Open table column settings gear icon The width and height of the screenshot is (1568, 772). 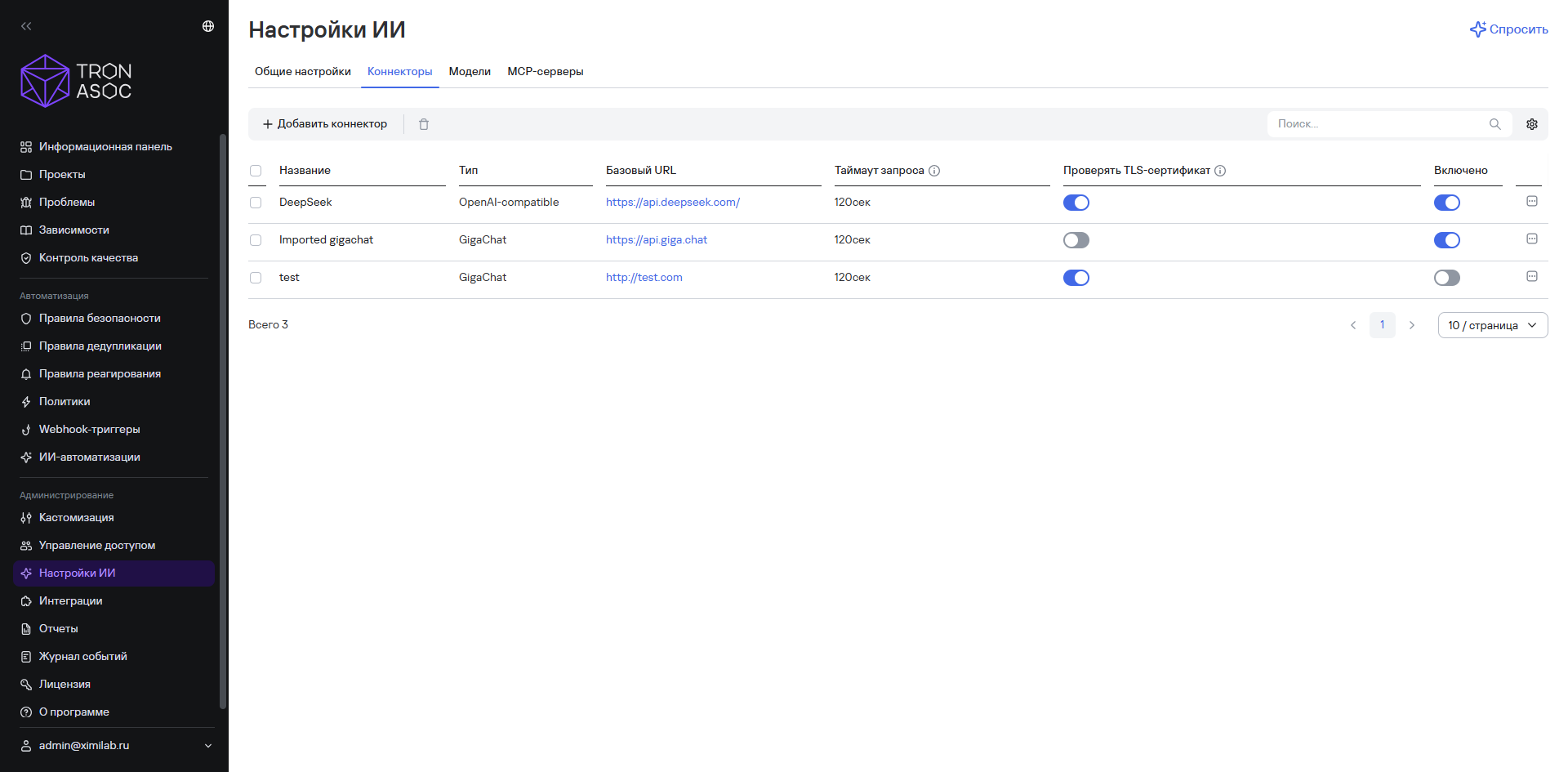pyautogui.click(x=1532, y=124)
